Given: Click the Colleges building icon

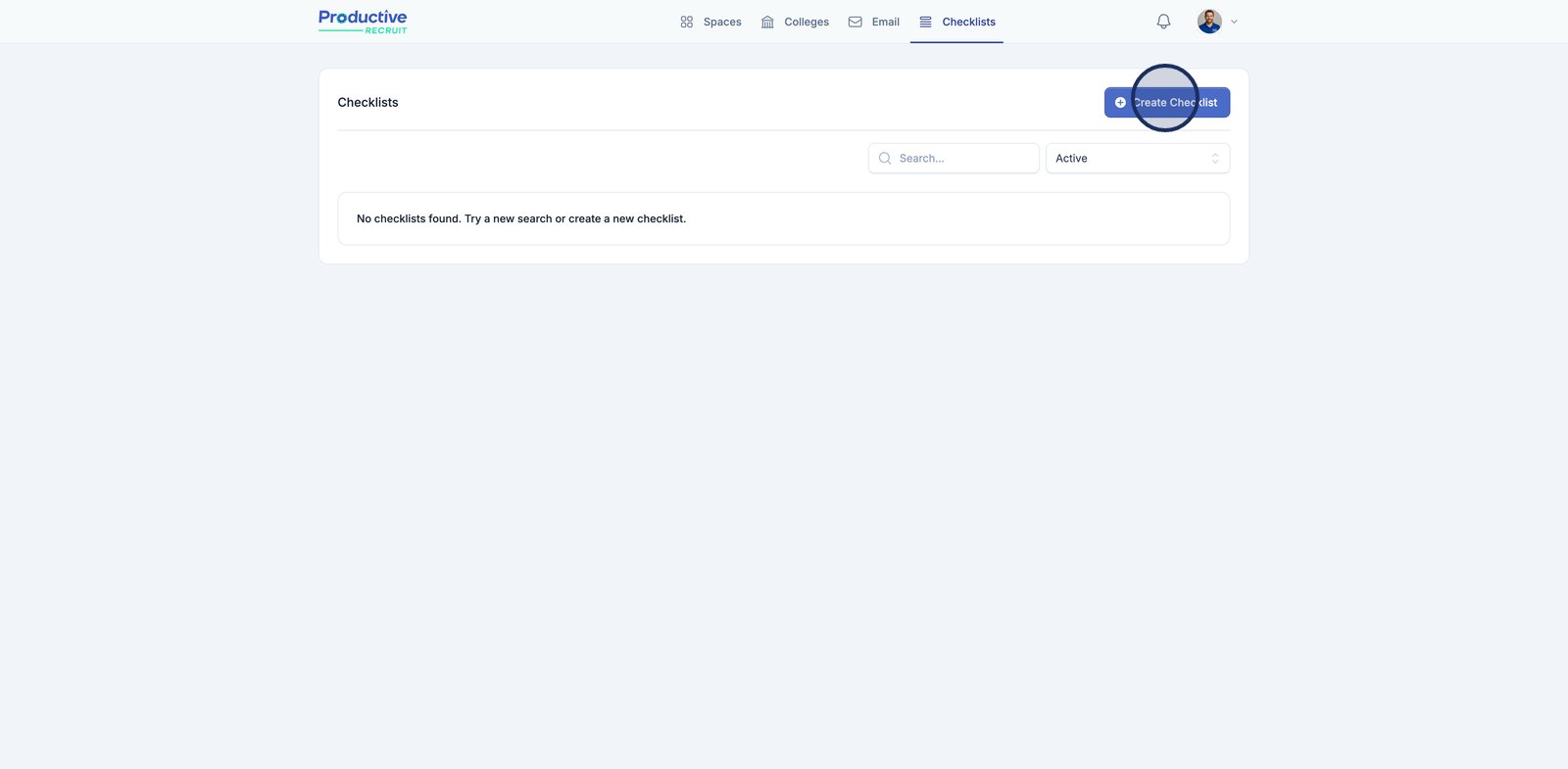Looking at the screenshot, I should [767, 22].
